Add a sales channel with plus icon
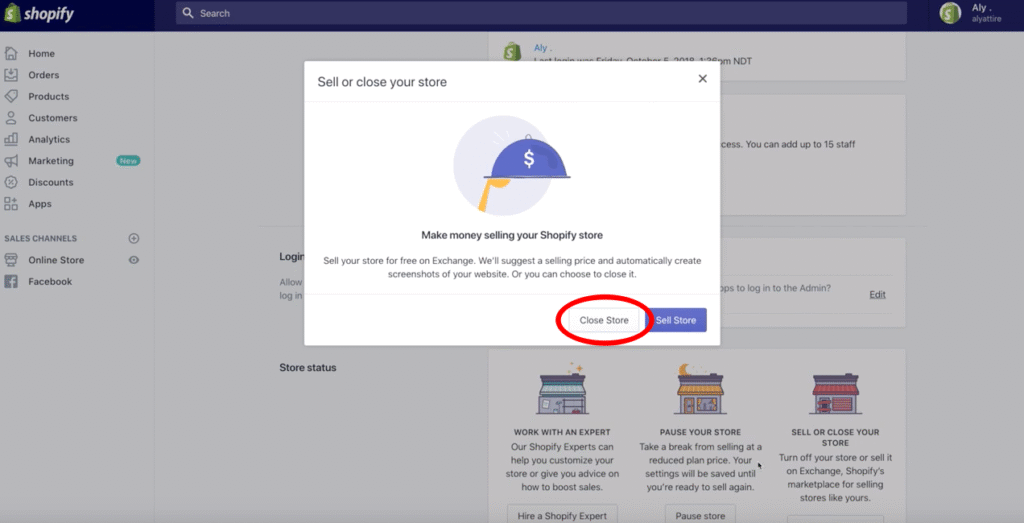This screenshot has height=523, width=1024. [x=134, y=238]
